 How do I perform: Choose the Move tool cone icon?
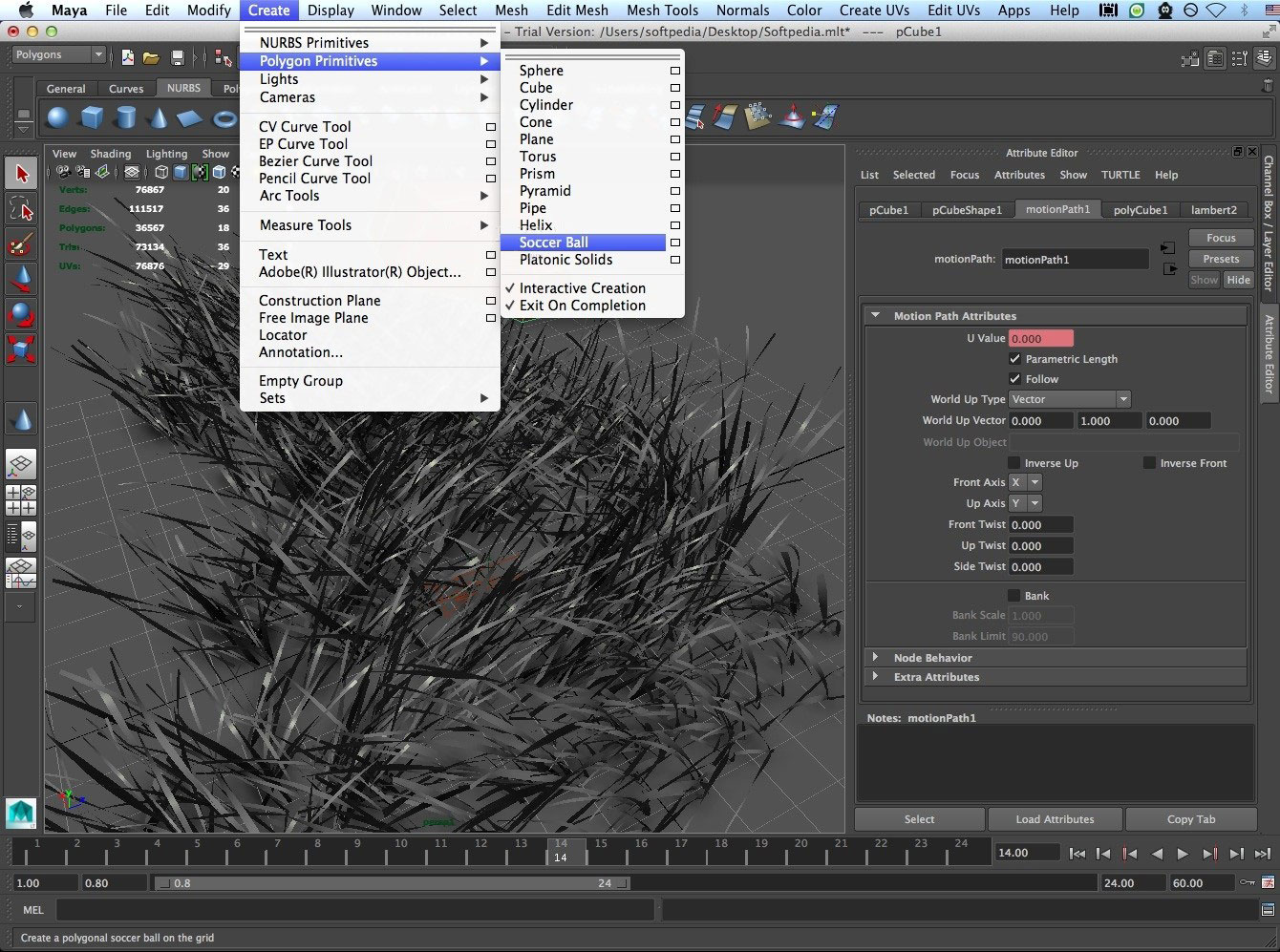click(21, 279)
